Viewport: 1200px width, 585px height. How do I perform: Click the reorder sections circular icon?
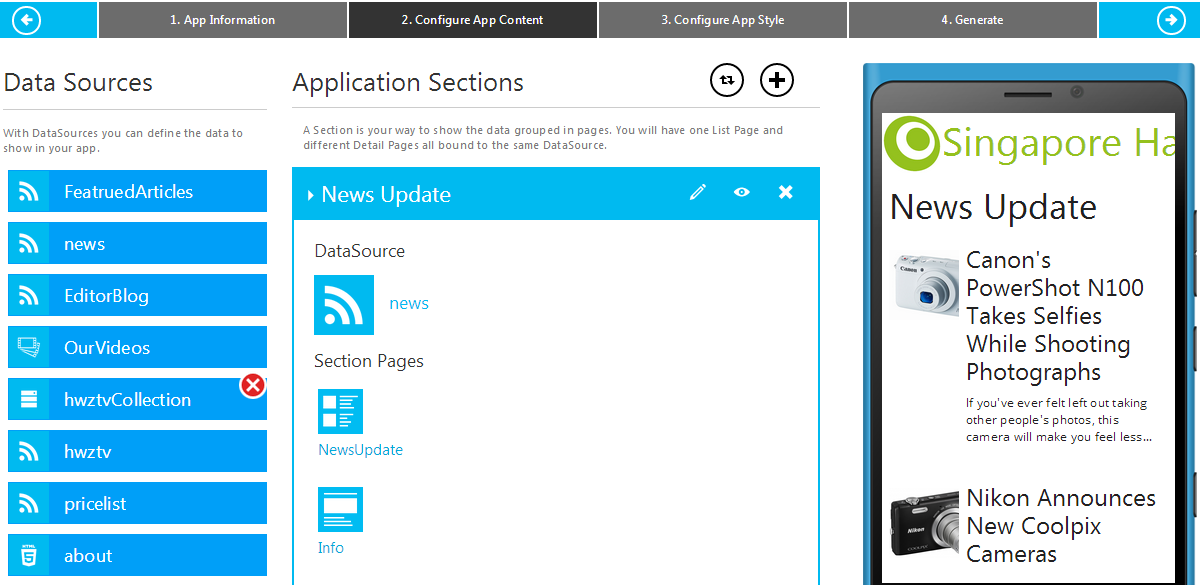[727, 80]
